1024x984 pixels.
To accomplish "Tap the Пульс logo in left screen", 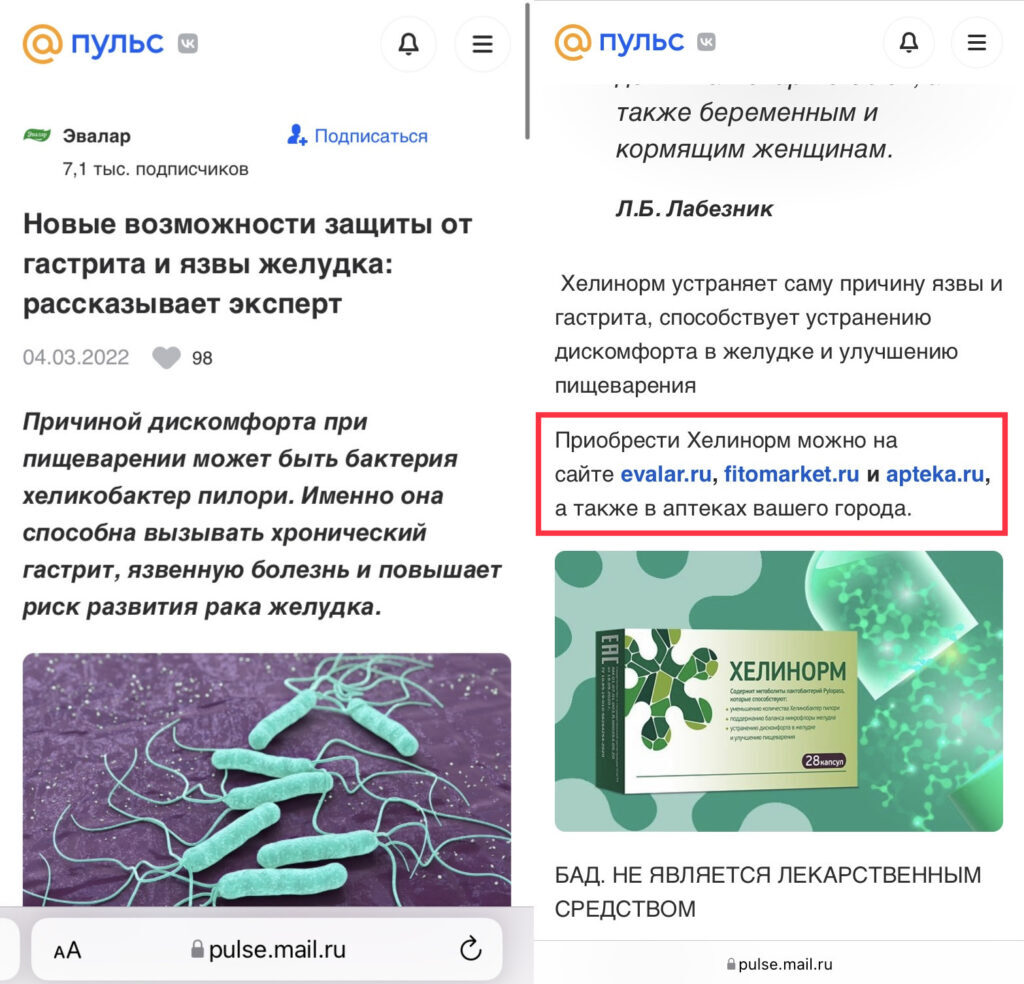I will click(x=93, y=44).
